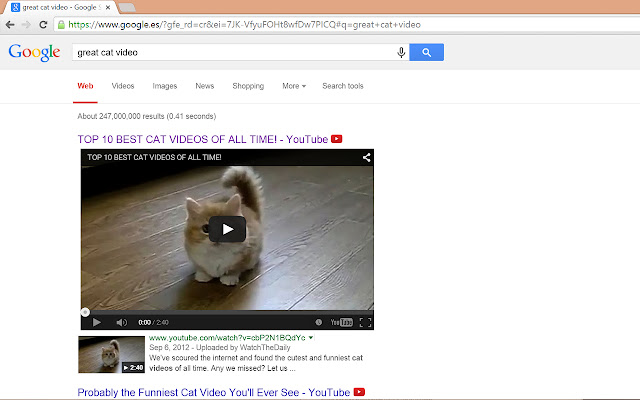Image resolution: width=640 pixels, height=400 pixels.
Task: Click the video progress bar scrubber handle
Action: (x=85, y=312)
